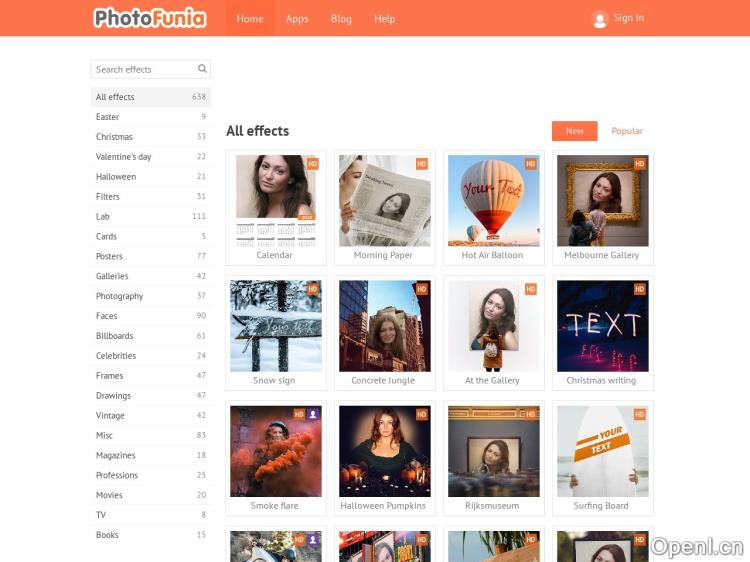Click the HD badge on Calendar effect
Viewport: 750px width, 562px height.
312,164
